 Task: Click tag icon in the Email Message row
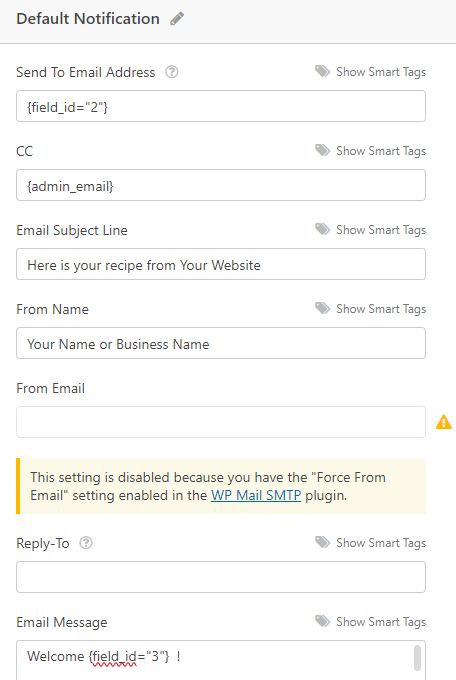click(x=322, y=621)
